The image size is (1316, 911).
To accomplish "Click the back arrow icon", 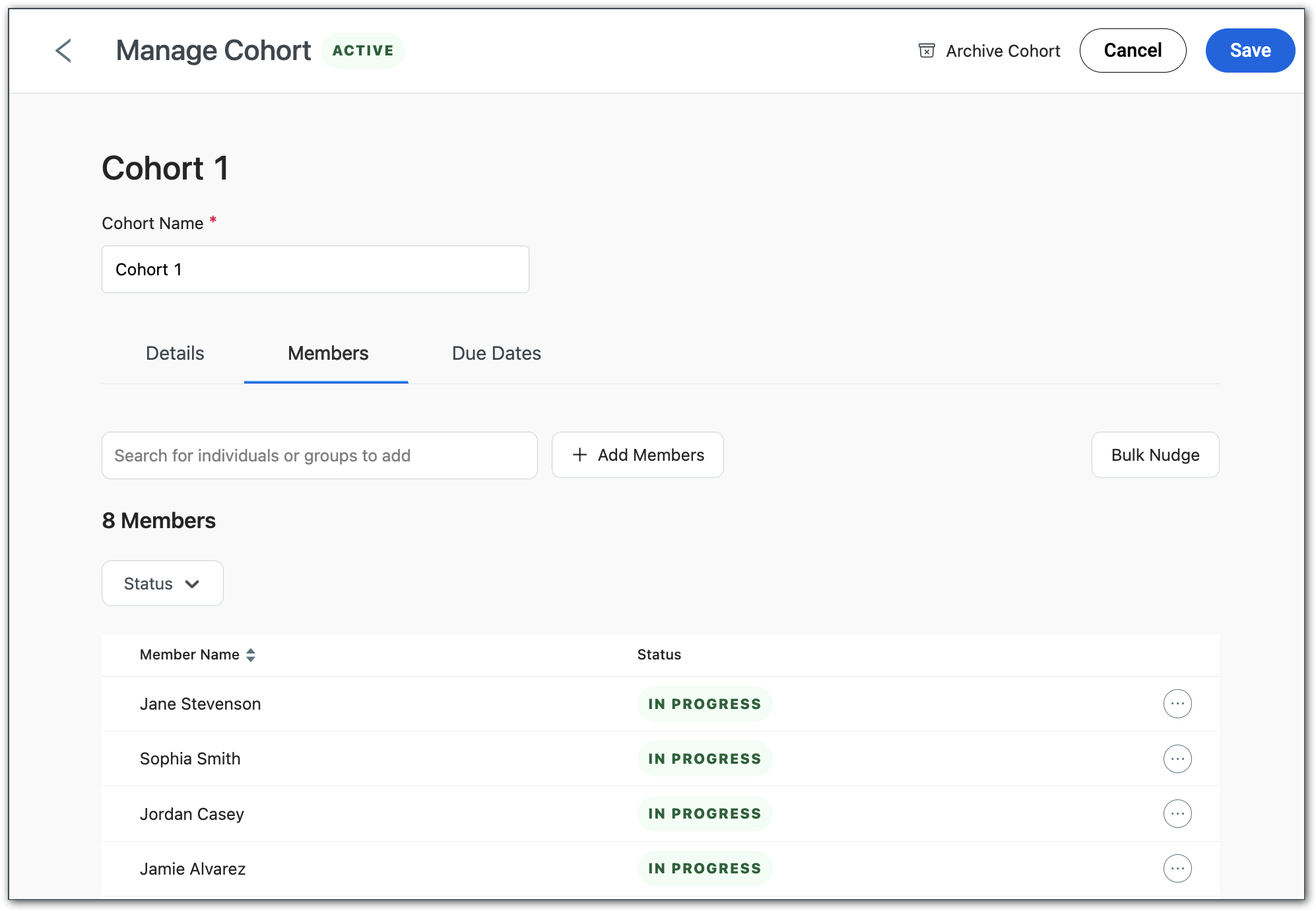I will 63,50.
